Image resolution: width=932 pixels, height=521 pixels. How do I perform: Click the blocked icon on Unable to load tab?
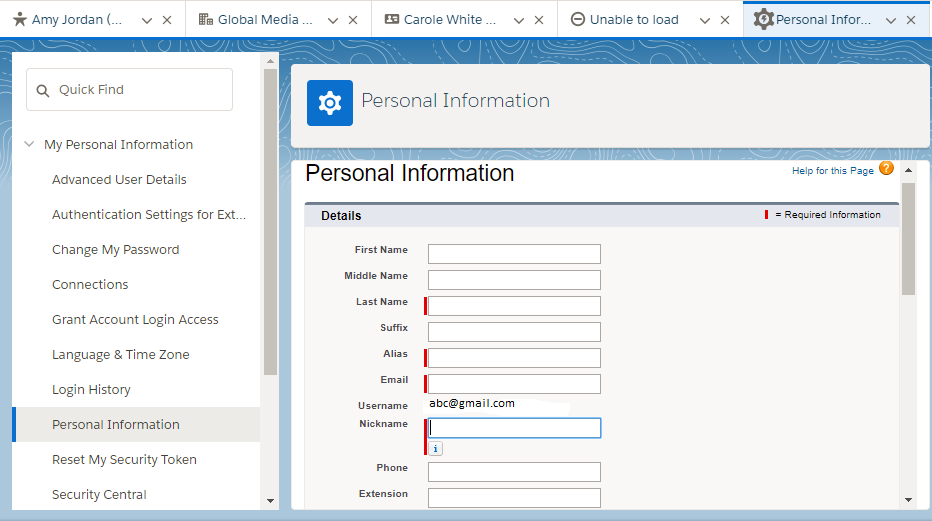point(578,19)
